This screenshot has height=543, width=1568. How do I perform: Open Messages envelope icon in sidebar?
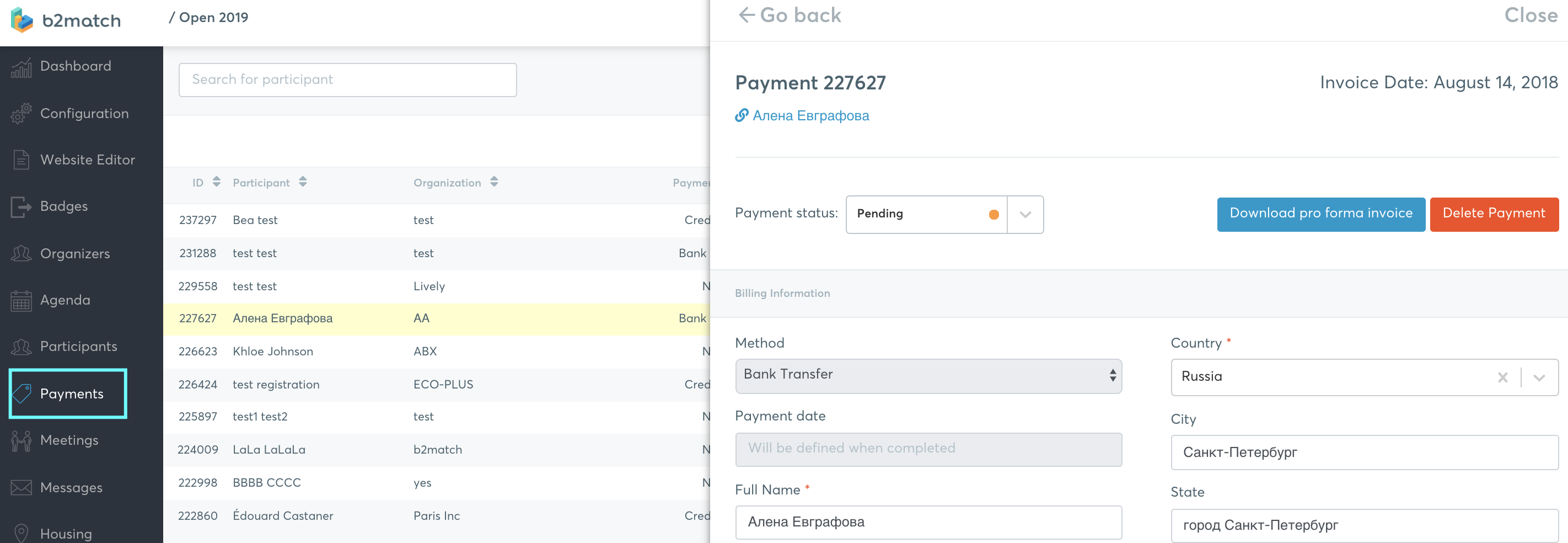tap(22, 488)
